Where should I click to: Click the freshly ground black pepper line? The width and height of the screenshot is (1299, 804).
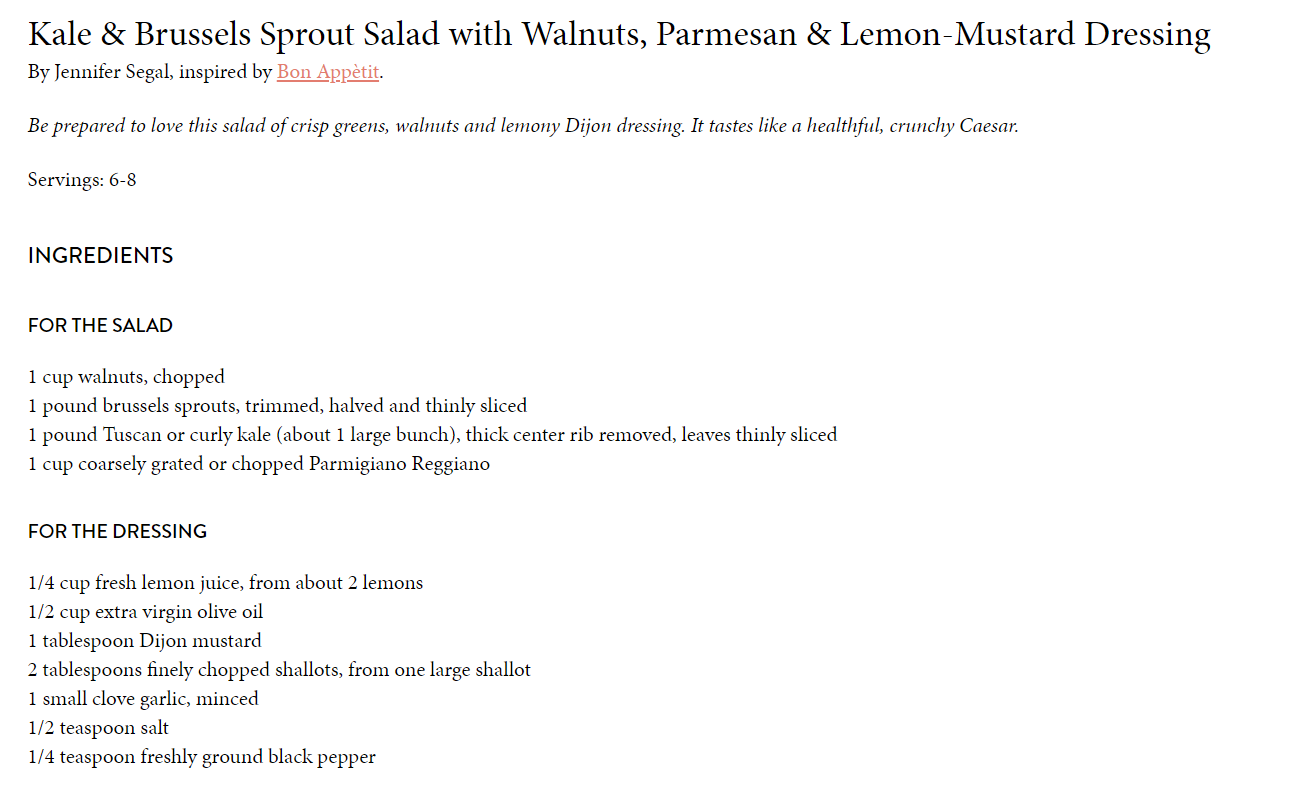pos(201,757)
